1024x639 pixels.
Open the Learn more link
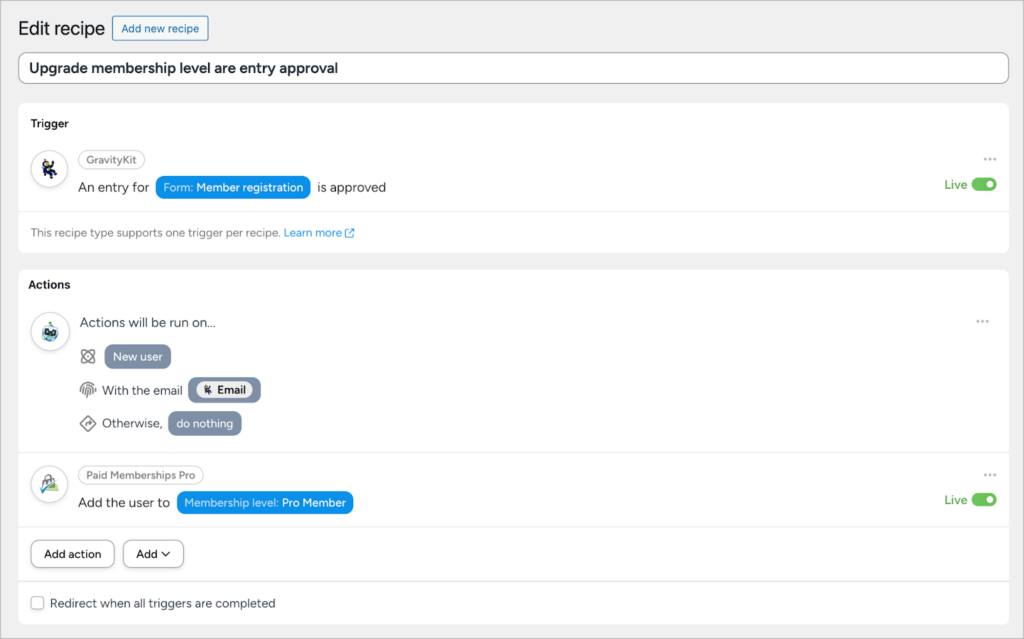click(x=314, y=232)
